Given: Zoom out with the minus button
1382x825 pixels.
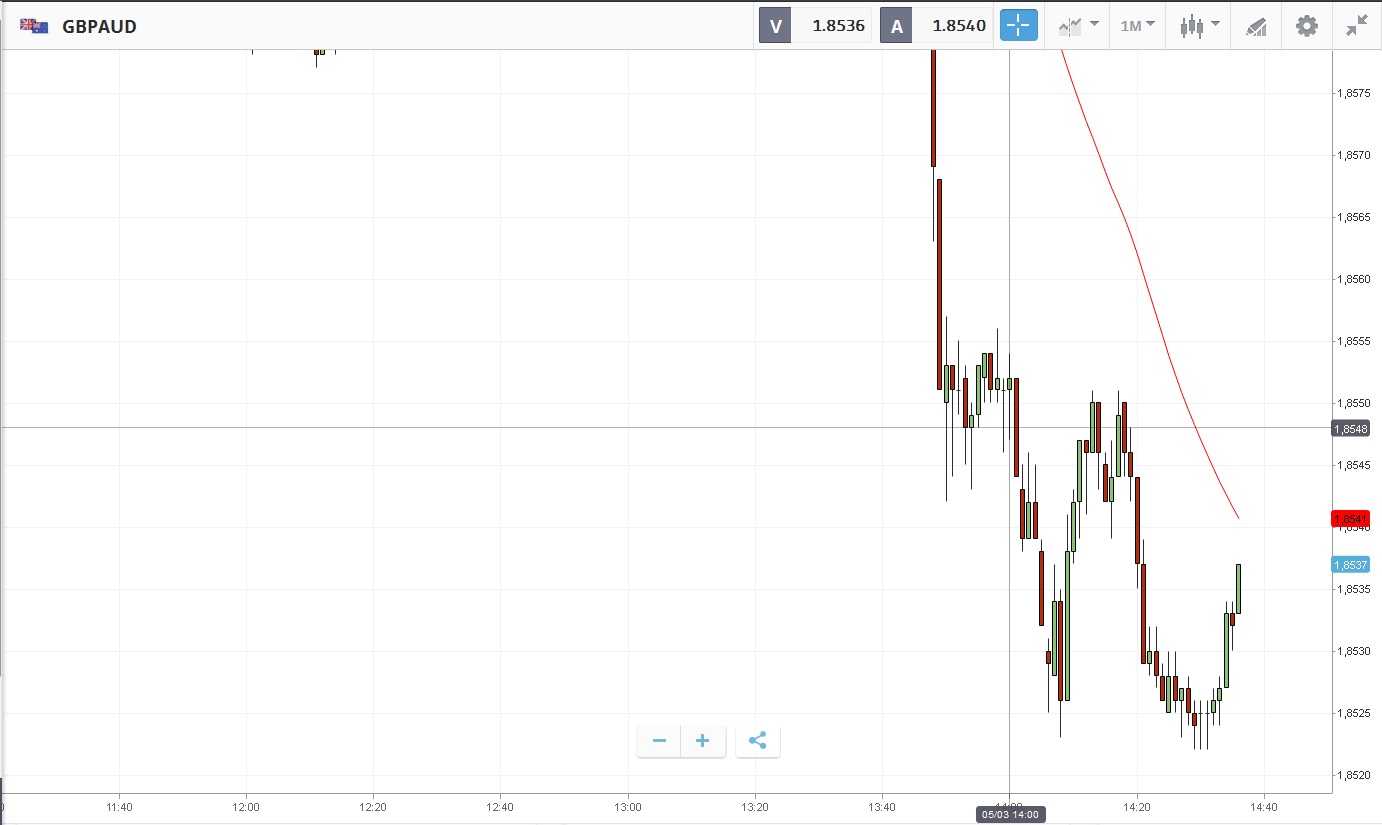Looking at the screenshot, I should tap(659, 741).
